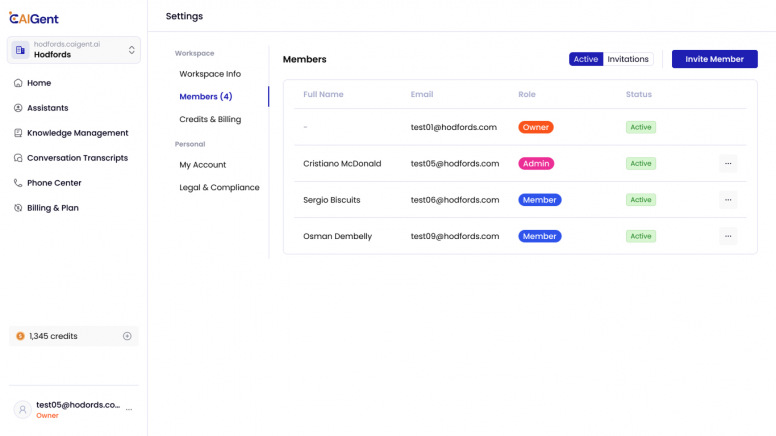Viewport: 776px width, 436px height.
Task: Open the user account options ellipsis
Action: click(129, 410)
